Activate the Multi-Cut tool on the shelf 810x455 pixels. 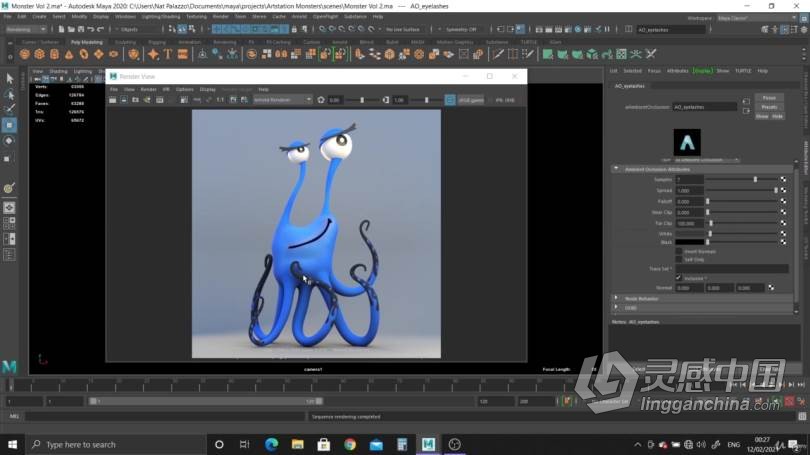point(498,54)
